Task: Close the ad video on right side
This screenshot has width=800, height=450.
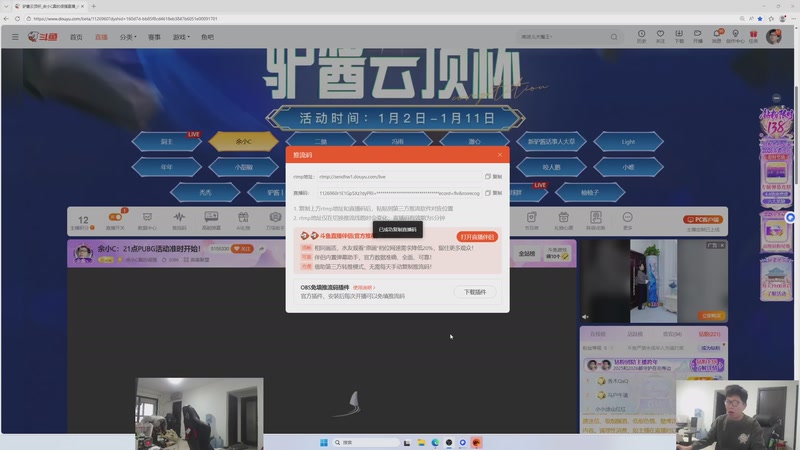Action: pos(722,245)
